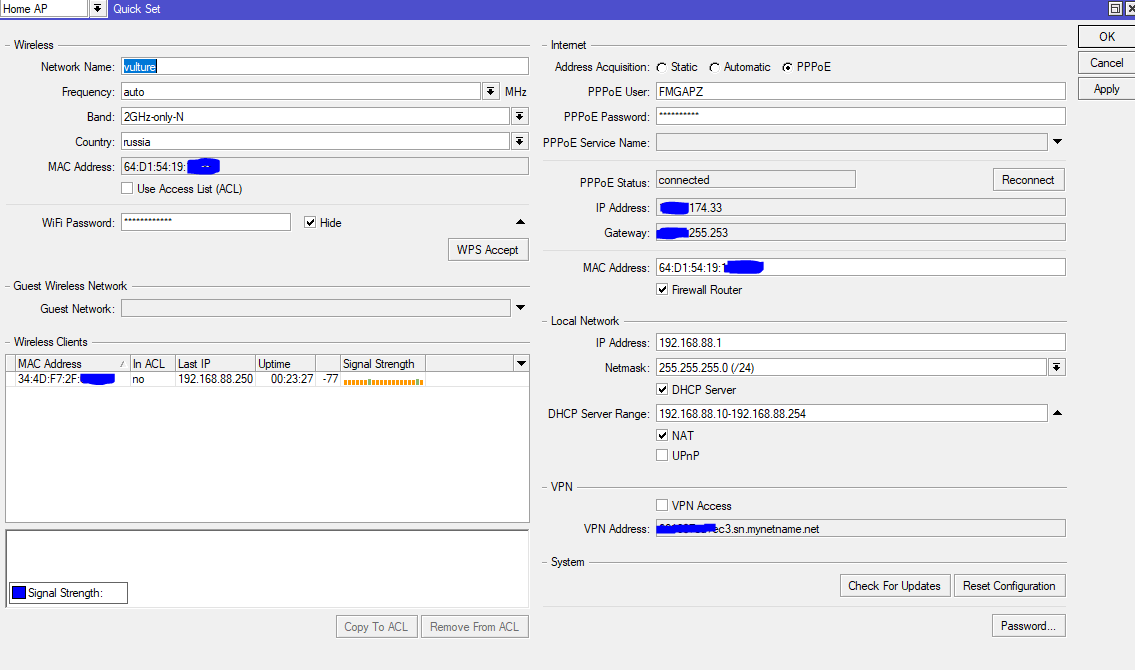Click the blue Signal Strength color swatch

(19, 593)
